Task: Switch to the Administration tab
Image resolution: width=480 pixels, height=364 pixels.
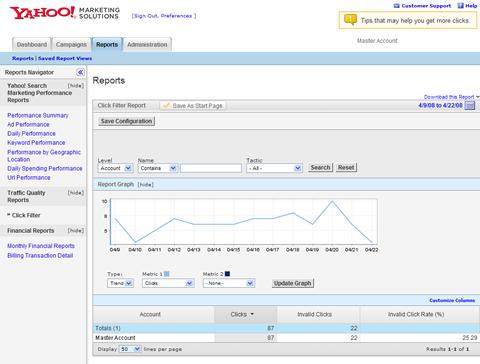Action: (x=147, y=44)
